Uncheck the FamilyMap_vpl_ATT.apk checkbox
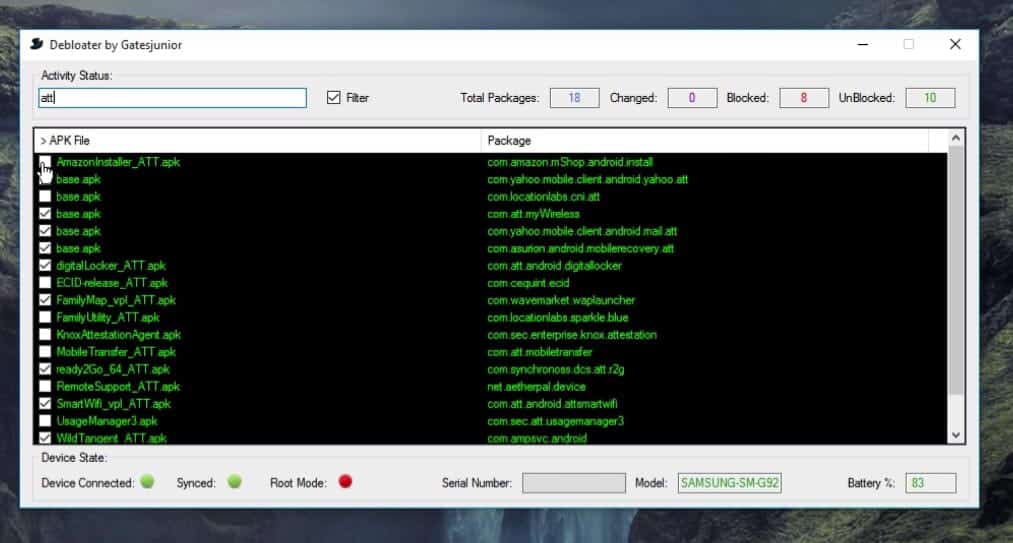Viewport: 1013px width, 543px height. pyautogui.click(x=45, y=300)
